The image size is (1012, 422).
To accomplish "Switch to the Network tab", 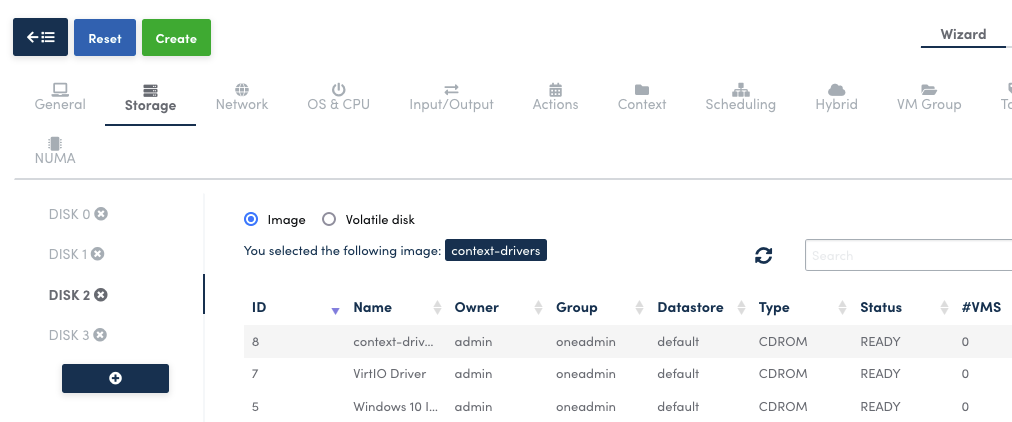I will pyautogui.click(x=242, y=96).
